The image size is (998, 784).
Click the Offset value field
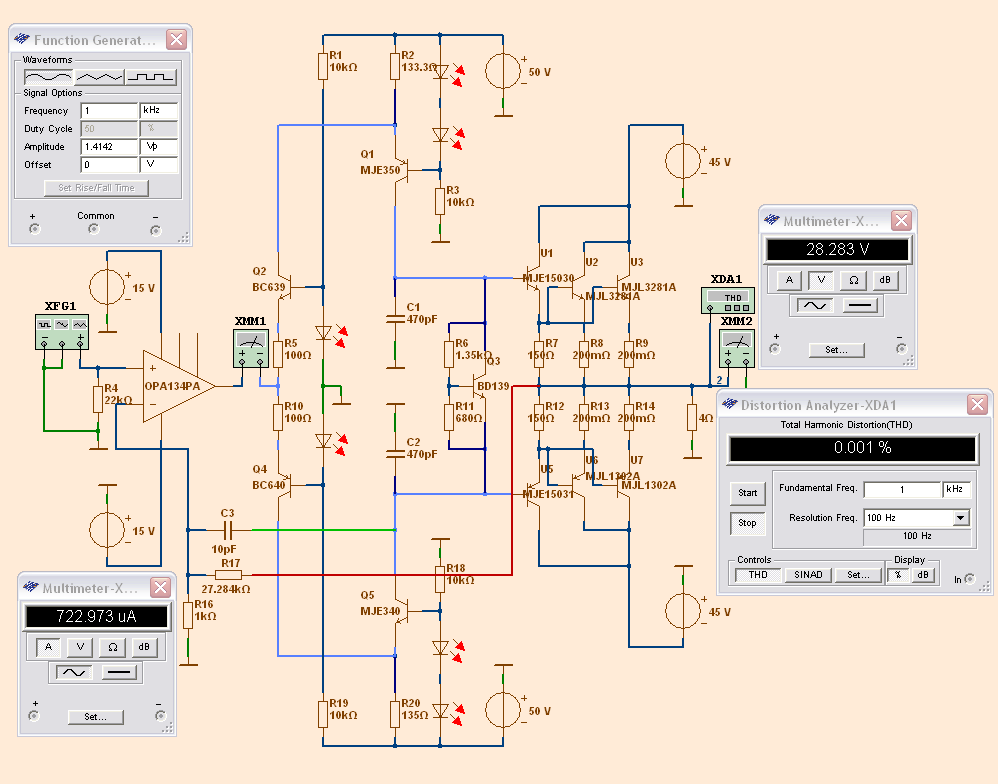click(109, 165)
